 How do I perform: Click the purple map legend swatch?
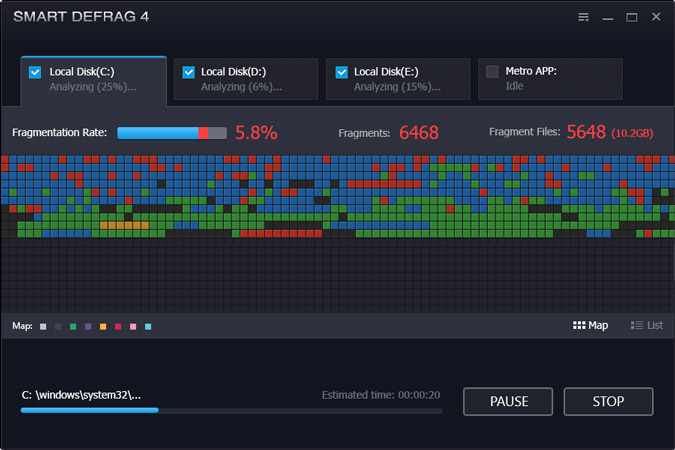coord(88,326)
